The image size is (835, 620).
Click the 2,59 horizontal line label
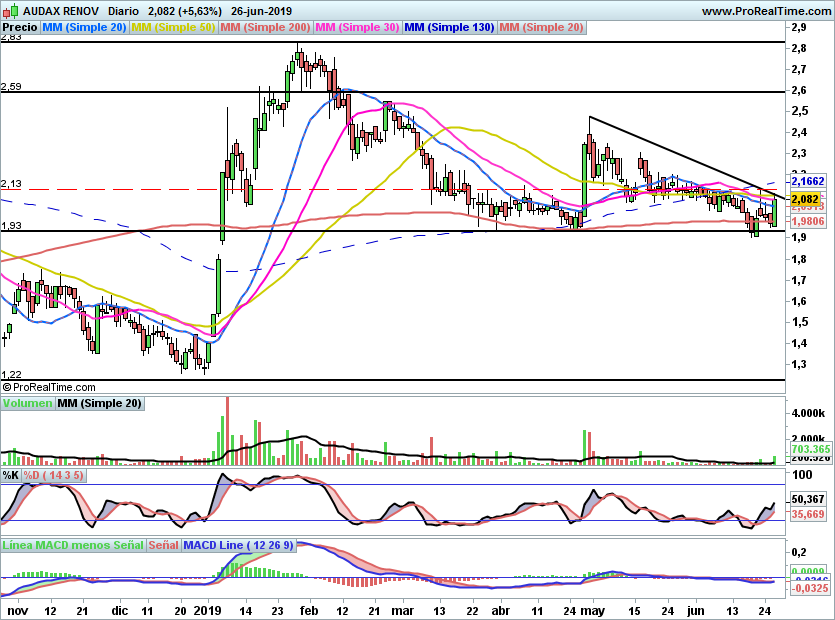click(11, 86)
